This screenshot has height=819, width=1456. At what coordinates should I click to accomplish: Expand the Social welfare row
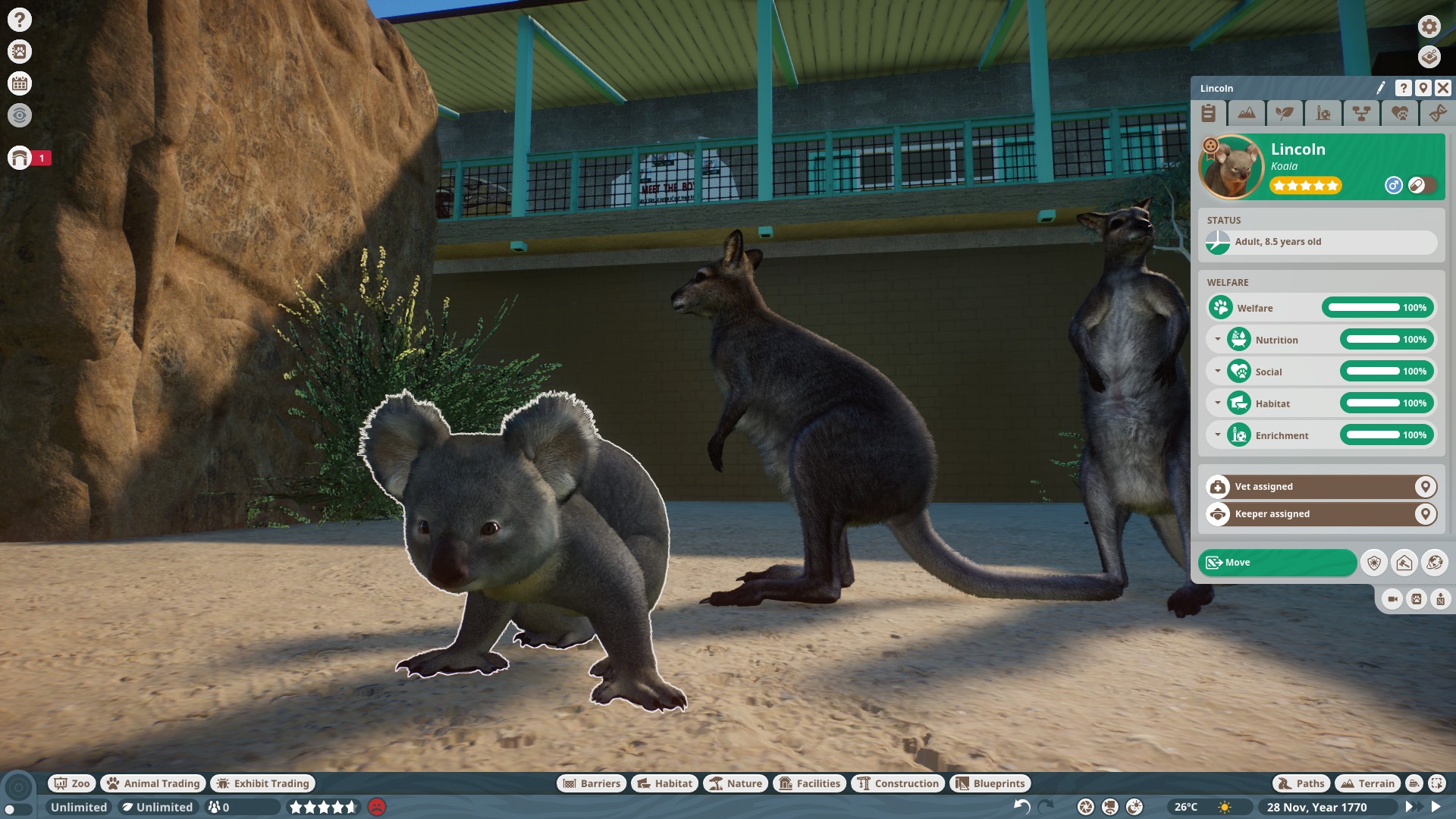tap(1218, 371)
